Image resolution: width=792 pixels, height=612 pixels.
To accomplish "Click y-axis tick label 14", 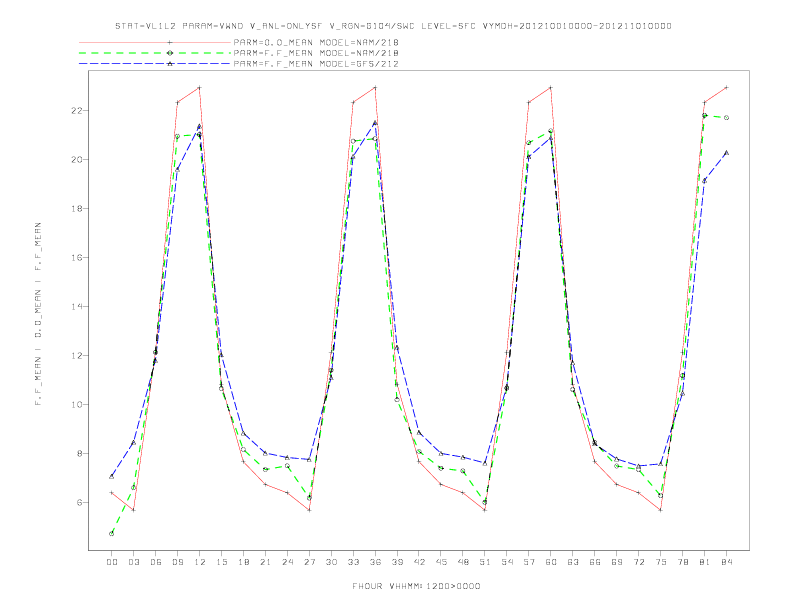I will [x=77, y=307].
